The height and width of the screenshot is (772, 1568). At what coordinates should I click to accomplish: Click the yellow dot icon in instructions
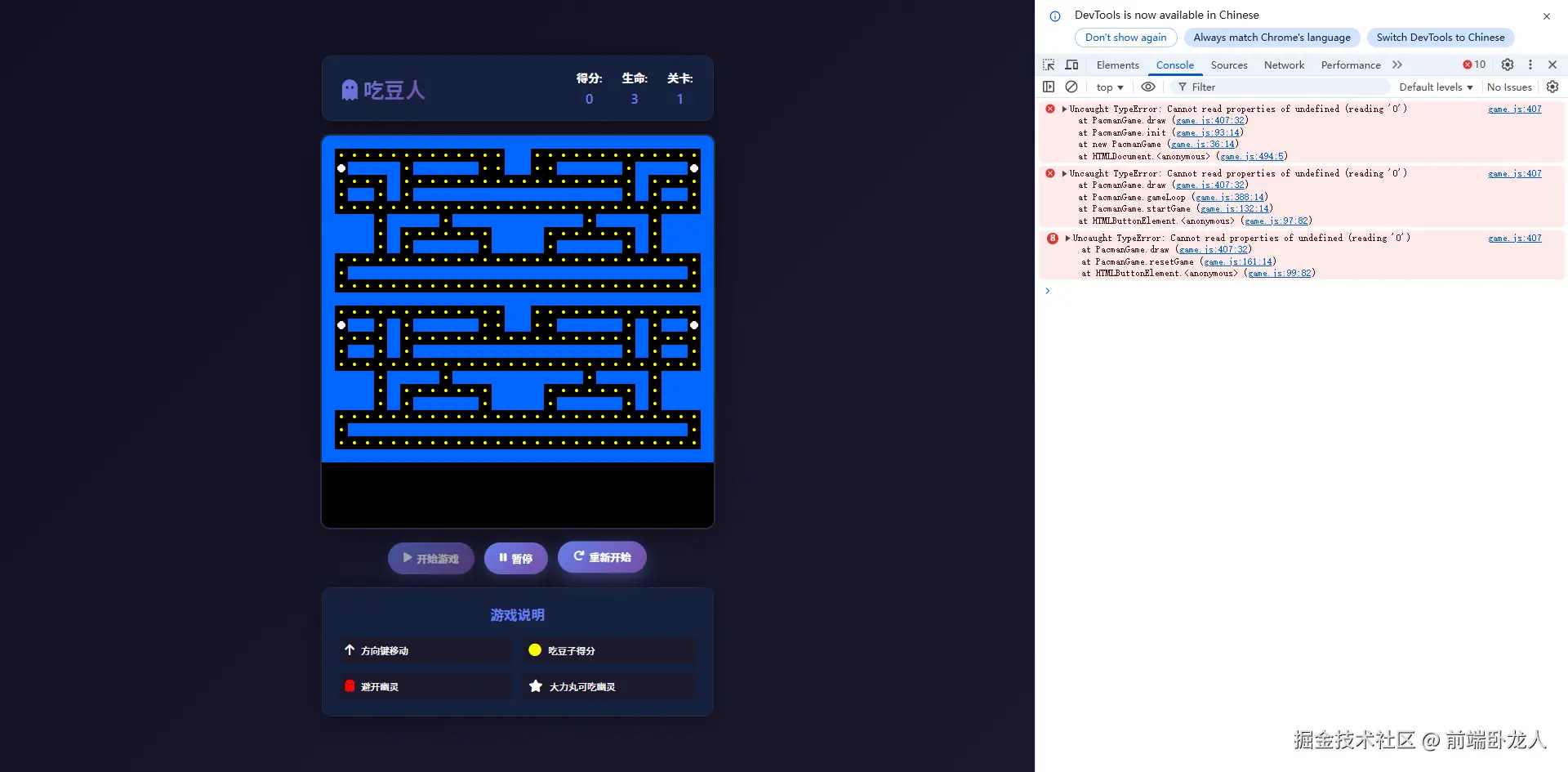[535, 650]
